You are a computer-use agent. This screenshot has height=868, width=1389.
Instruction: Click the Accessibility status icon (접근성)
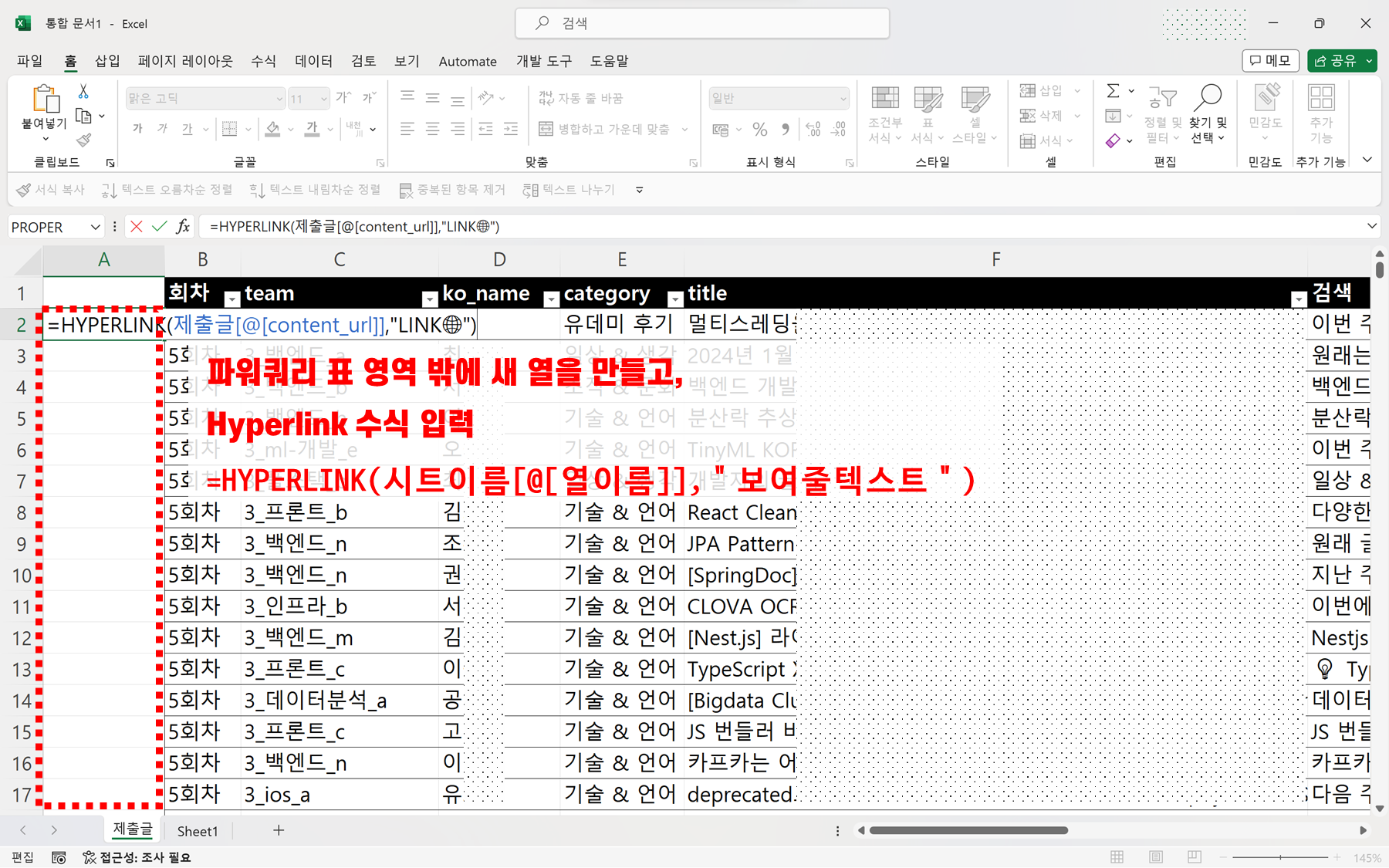point(90,857)
